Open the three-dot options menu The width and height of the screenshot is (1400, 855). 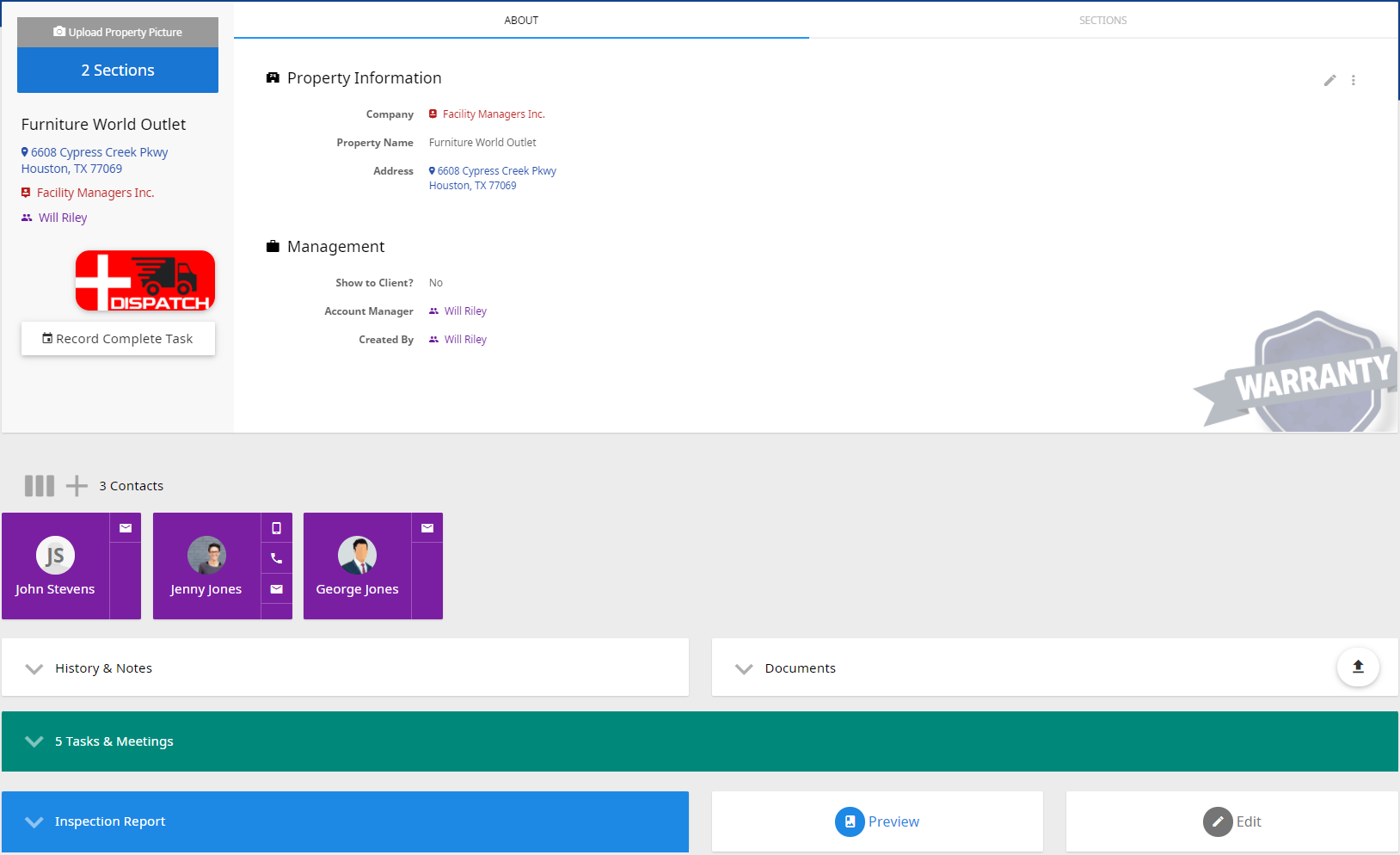(1353, 80)
